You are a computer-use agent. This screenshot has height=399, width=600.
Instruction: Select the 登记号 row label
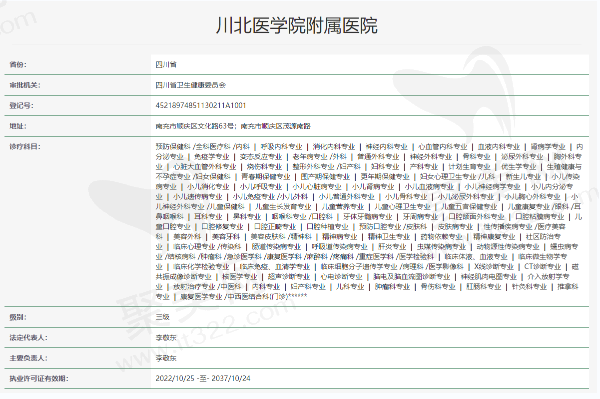tap(21, 105)
